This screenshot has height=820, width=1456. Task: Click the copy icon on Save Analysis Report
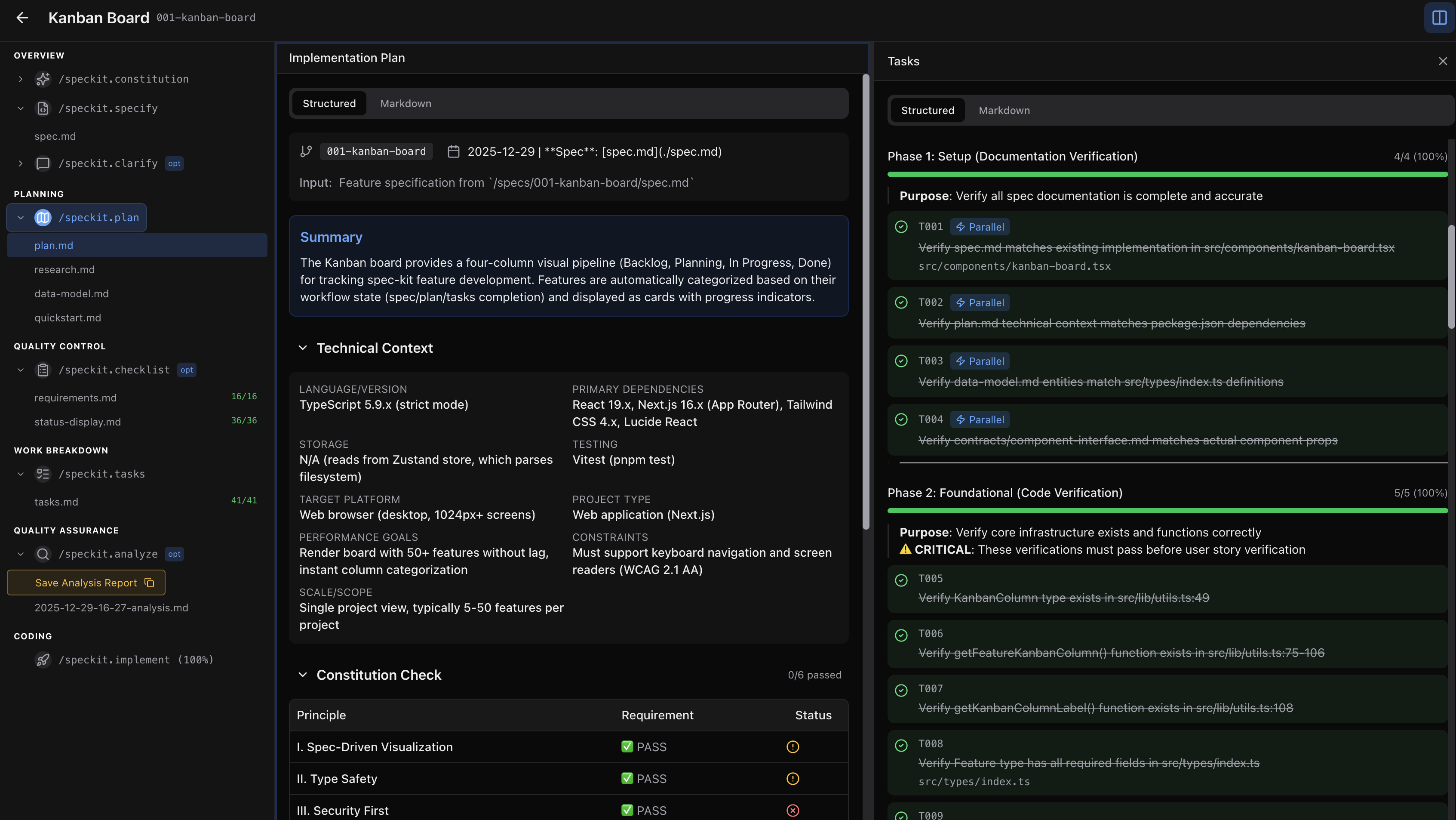point(149,583)
